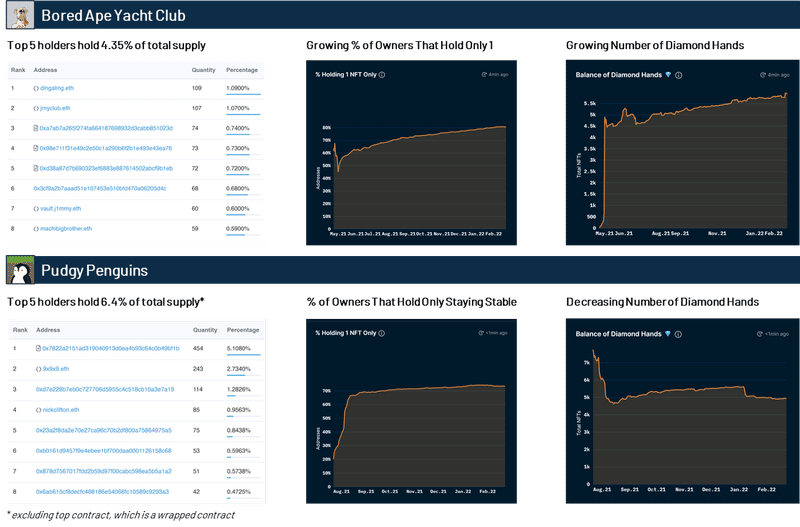The width and height of the screenshot is (800, 527).
Task: Click refresh icon on Pudgy % Holding chart
Action: (481, 333)
